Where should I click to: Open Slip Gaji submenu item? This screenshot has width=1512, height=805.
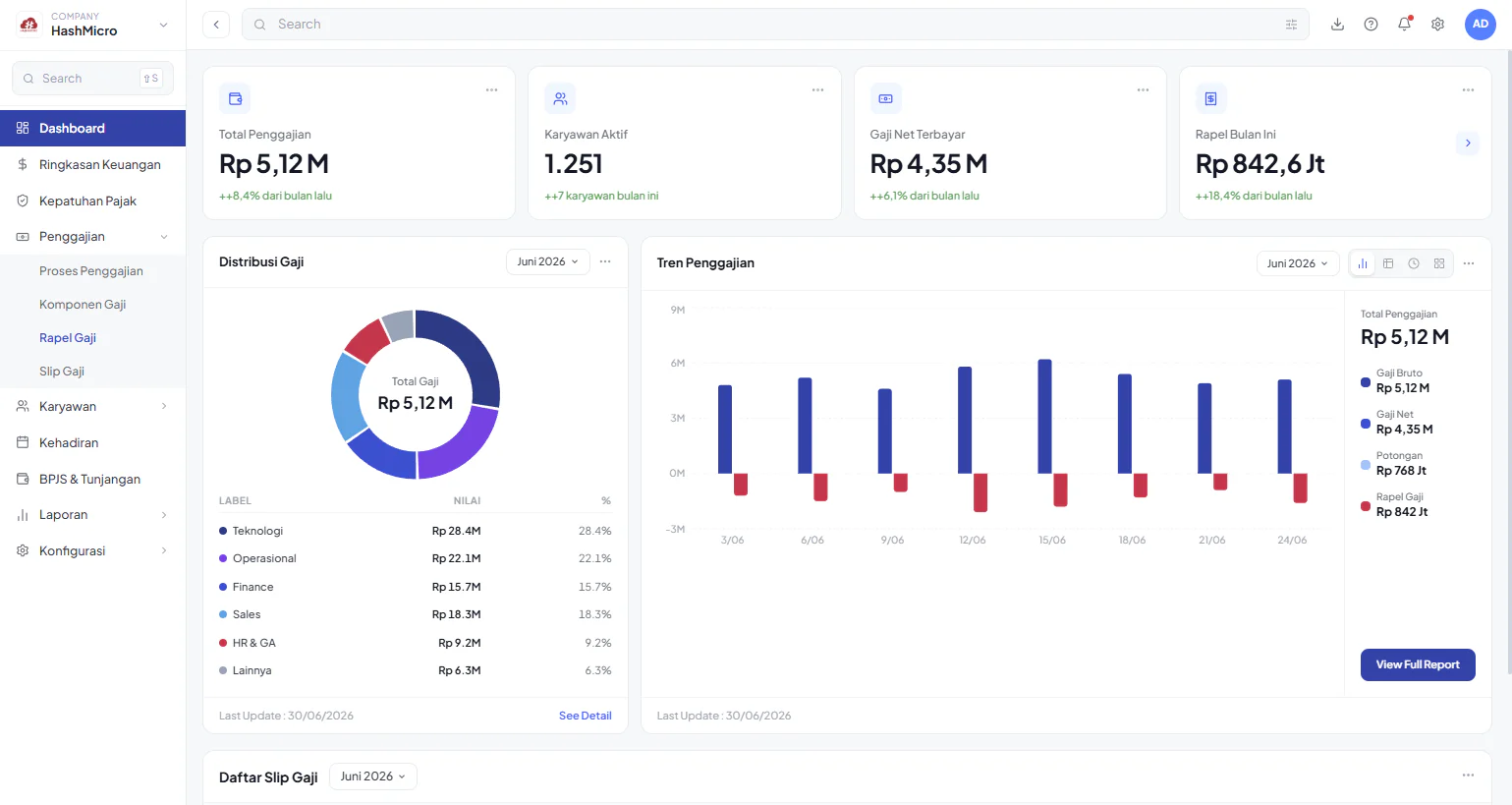pyautogui.click(x=62, y=372)
